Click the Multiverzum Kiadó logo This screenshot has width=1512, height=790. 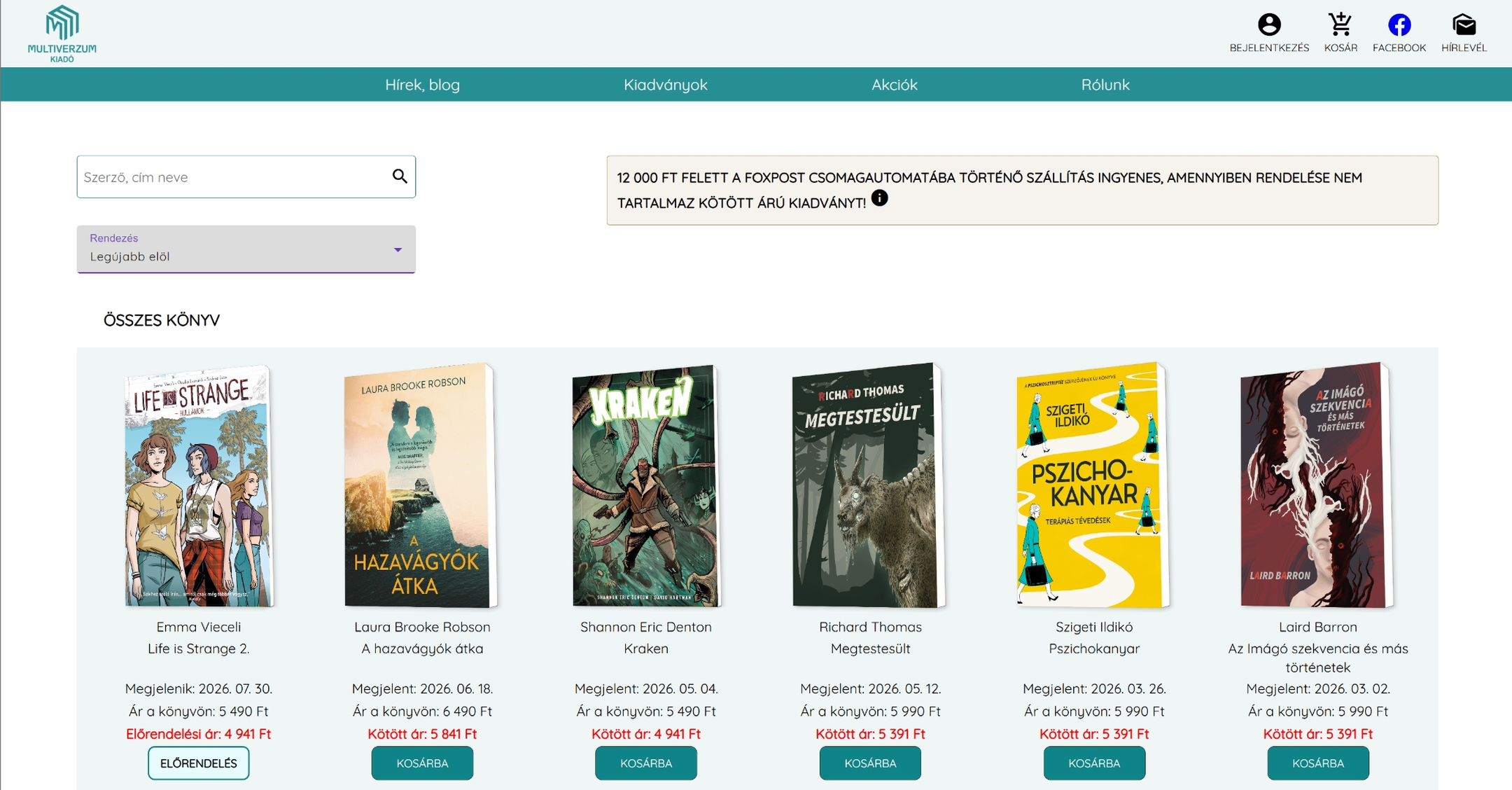pyautogui.click(x=62, y=34)
